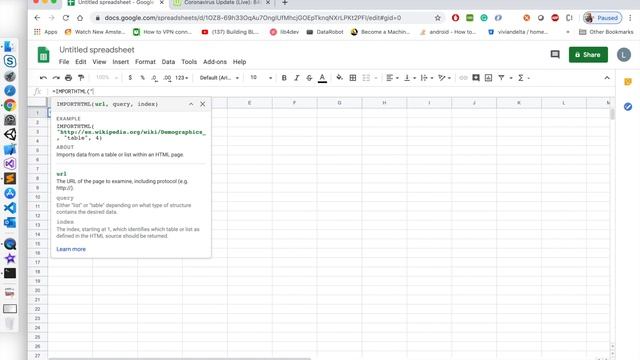Image resolution: width=640 pixels, height=360 pixels.
Task: Open the Format menu
Action: (x=145, y=62)
